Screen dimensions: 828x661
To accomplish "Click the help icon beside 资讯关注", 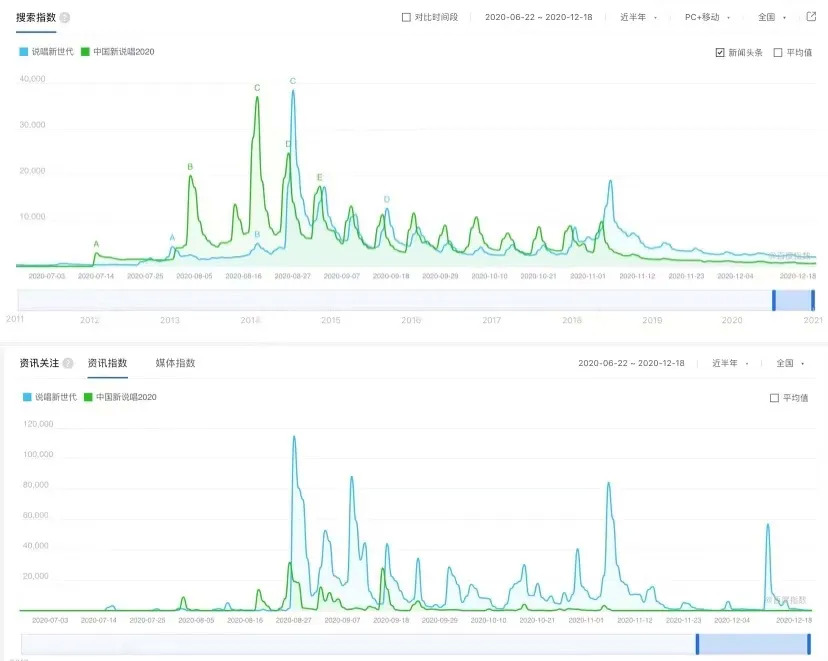I will pos(68,363).
